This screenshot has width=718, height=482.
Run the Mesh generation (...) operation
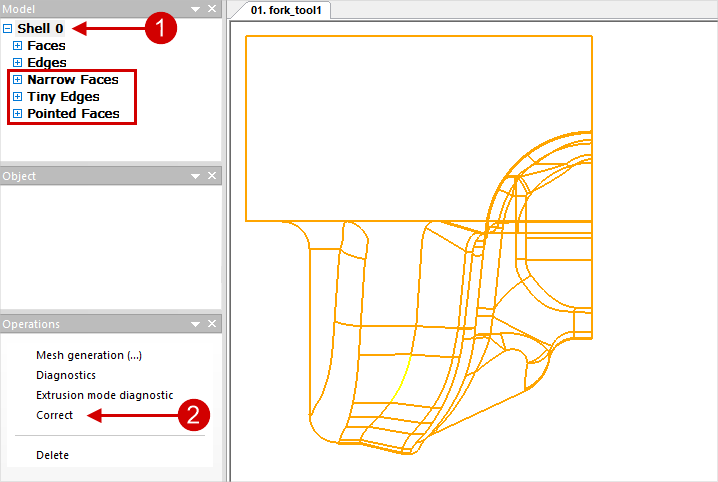point(89,355)
